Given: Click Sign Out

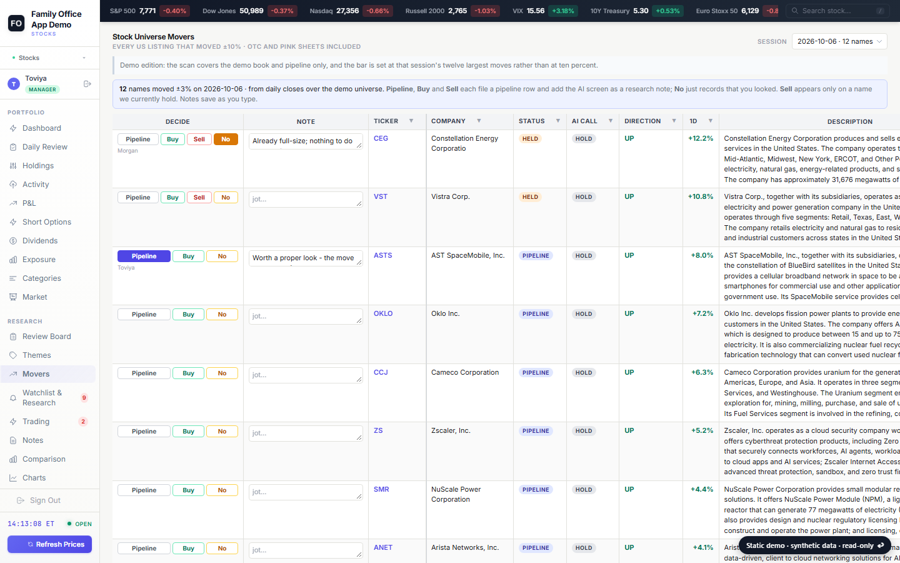Looking at the screenshot, I should pyautogui.click(x=45, y=500).
